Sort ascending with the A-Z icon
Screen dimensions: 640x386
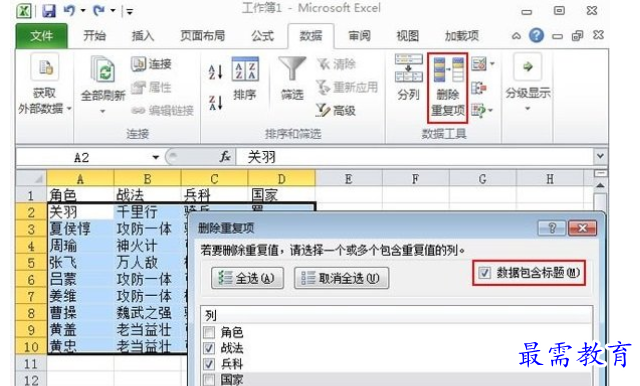[x=215, y=72]
